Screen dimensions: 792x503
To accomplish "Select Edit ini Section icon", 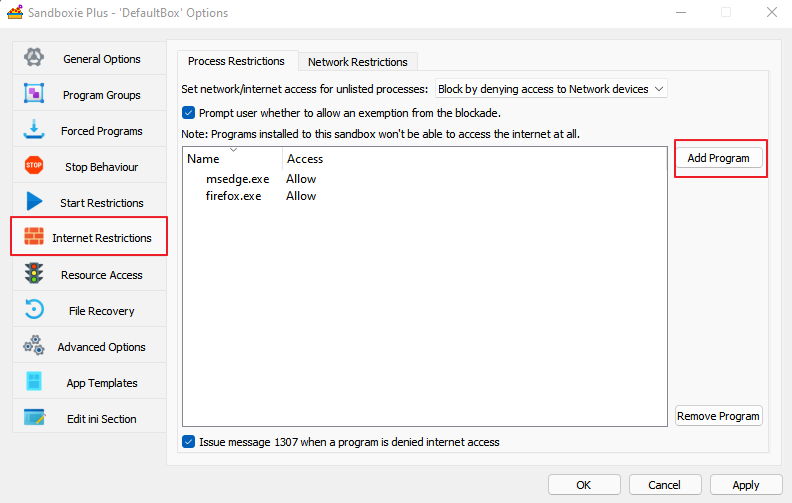I will click(34, 419).
